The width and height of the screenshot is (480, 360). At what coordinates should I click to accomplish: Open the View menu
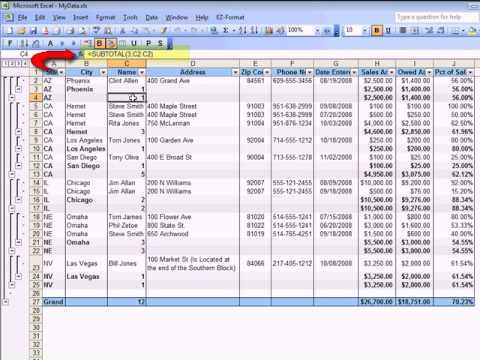coord(59,17)
